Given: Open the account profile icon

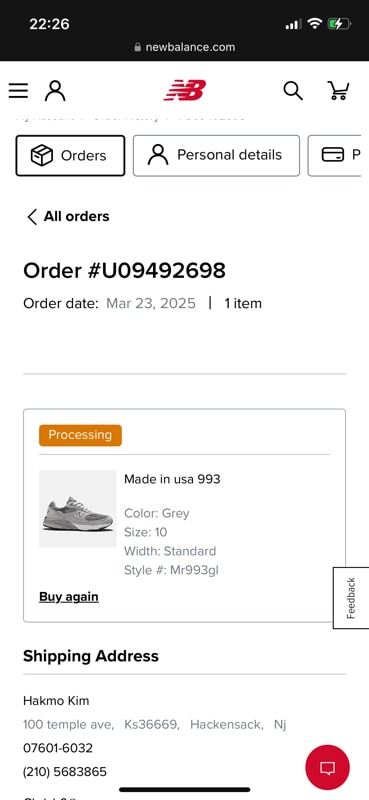Looking at the screenshot, I should 55,91.
